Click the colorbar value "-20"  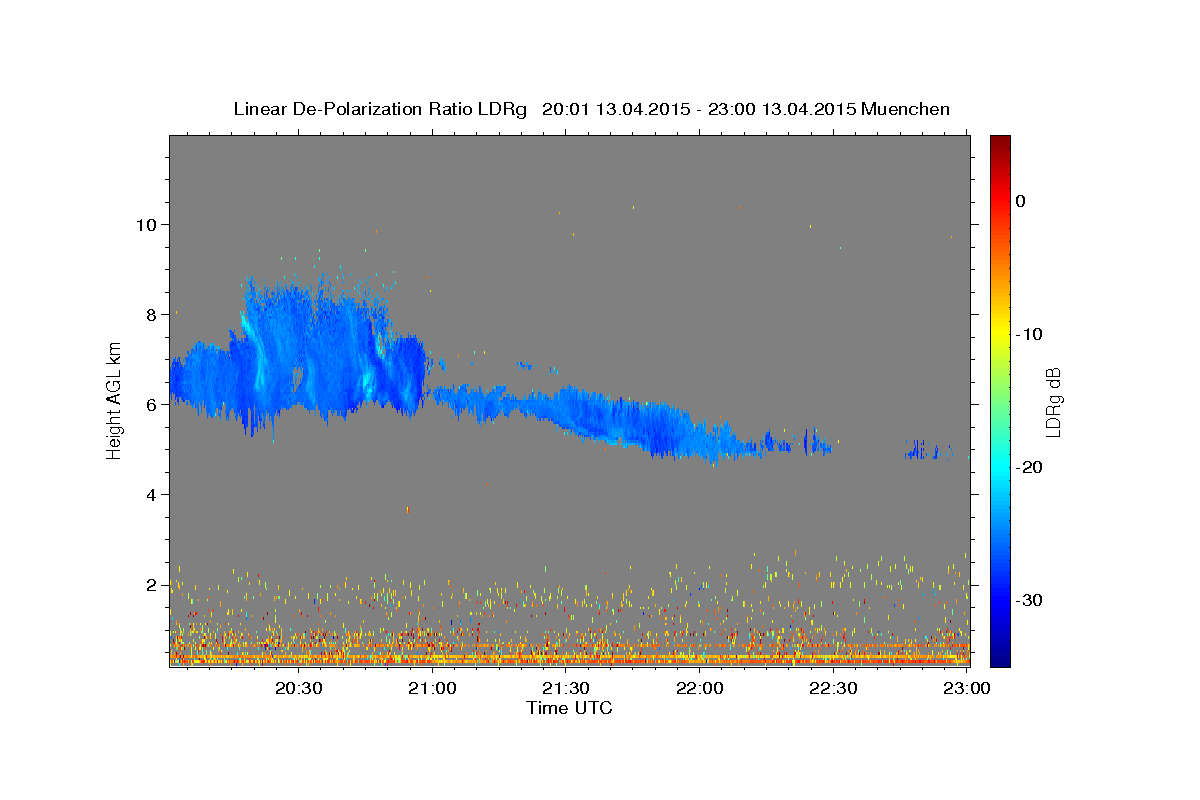[1030, 467]
